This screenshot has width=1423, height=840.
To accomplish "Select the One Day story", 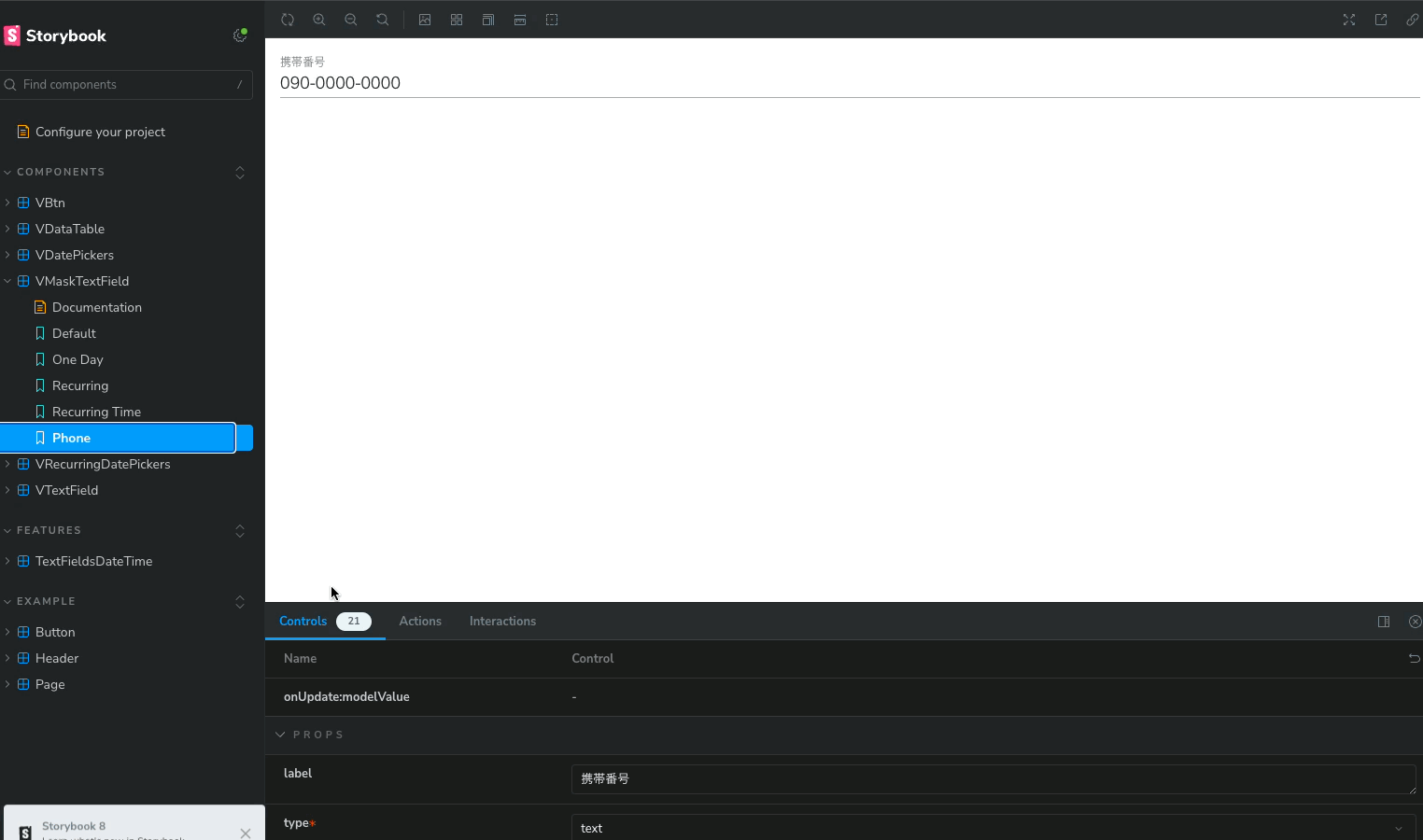I will (x=77, y=359).
